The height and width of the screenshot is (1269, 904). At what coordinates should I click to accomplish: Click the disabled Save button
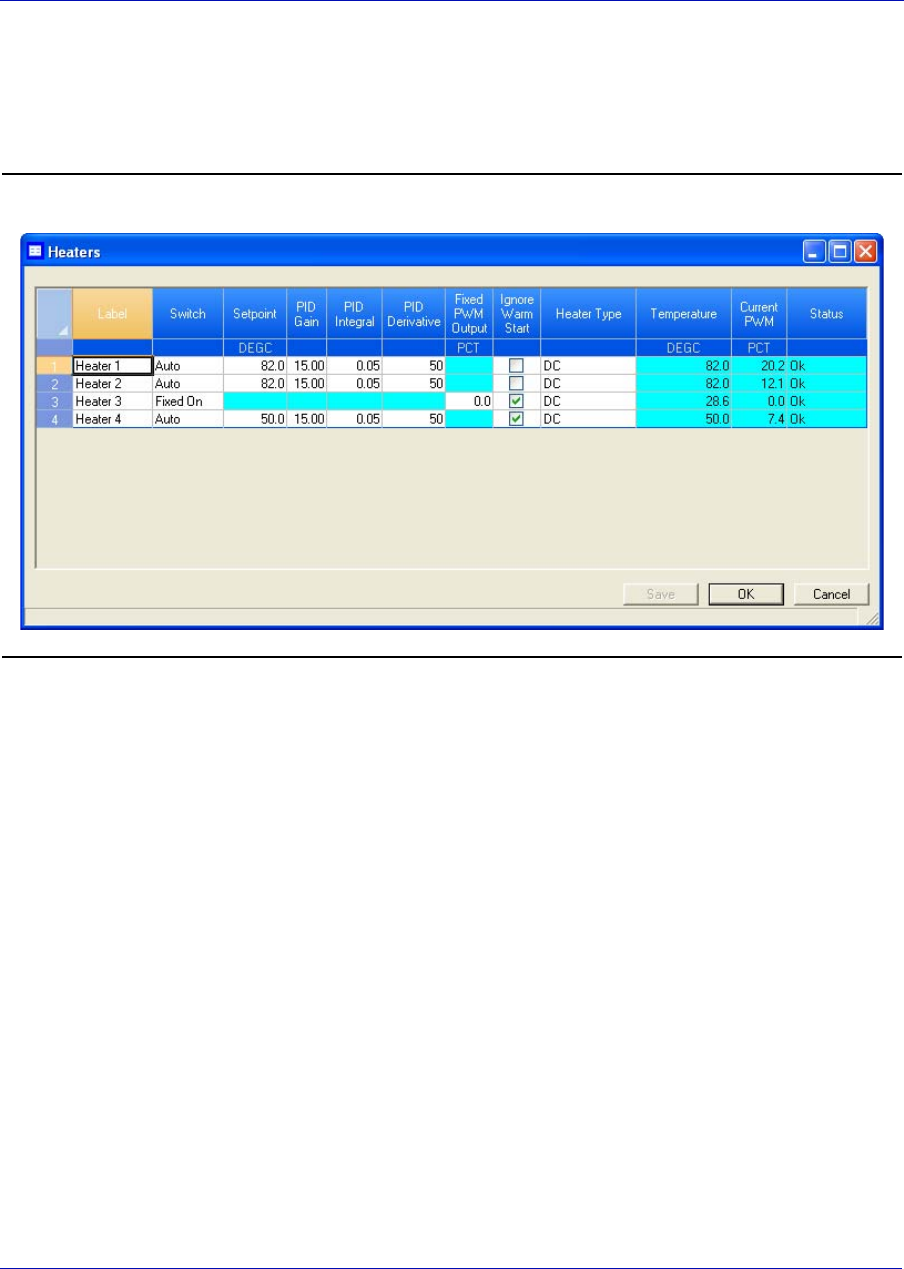659,594
